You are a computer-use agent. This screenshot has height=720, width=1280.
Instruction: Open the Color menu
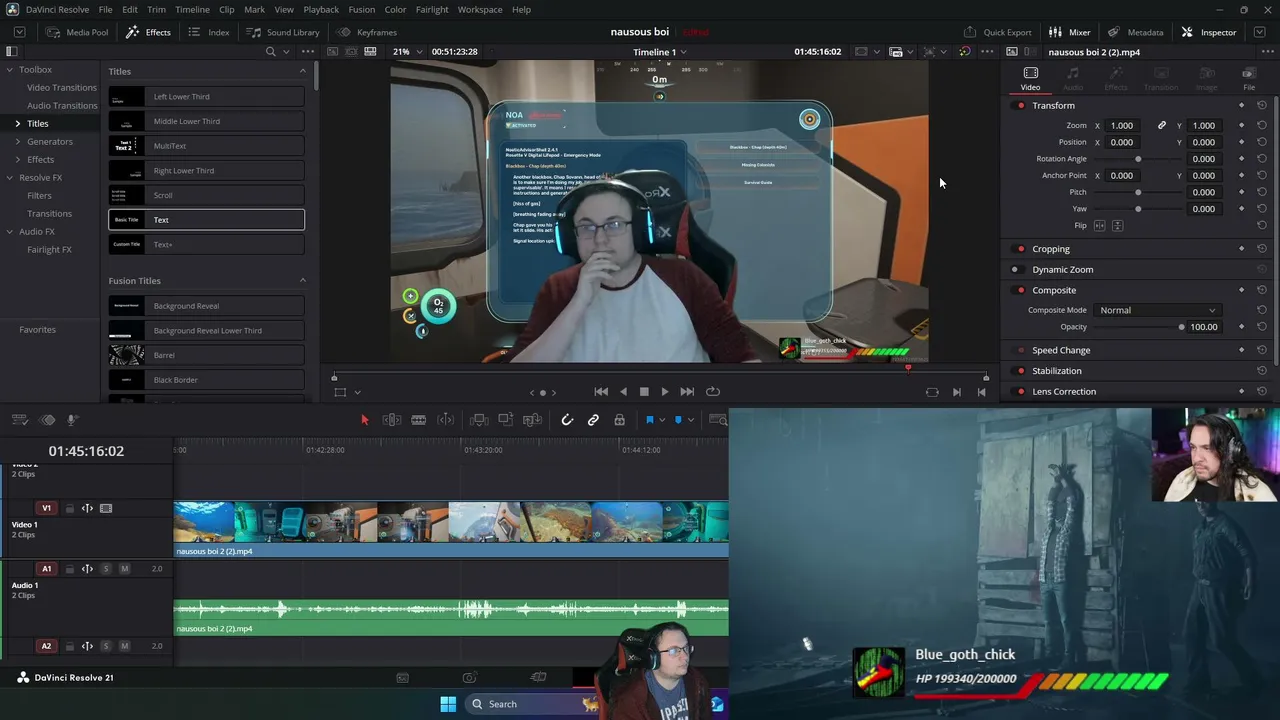(395, 10)
